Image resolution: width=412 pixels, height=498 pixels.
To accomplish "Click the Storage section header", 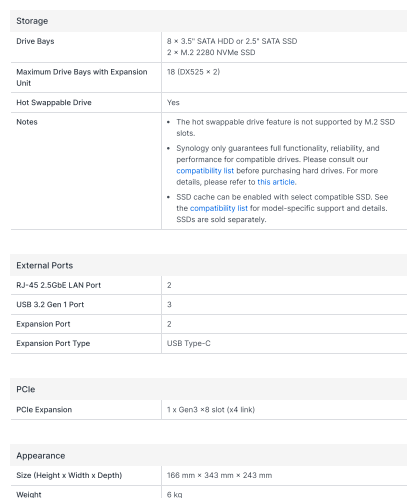I will pos(208,21).
